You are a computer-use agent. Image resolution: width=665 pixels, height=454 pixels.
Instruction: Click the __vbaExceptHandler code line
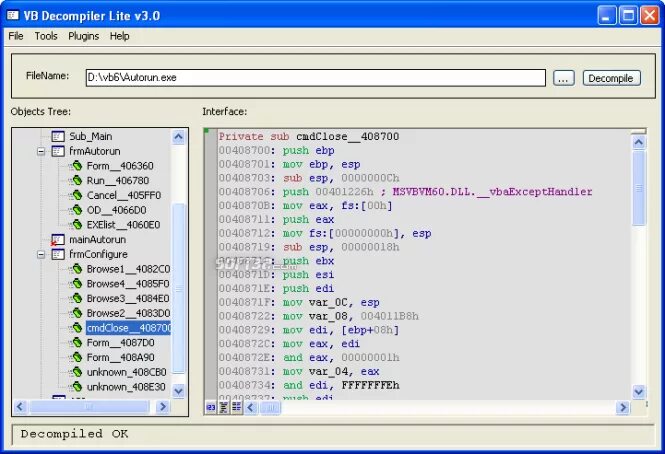coord(405,192)
